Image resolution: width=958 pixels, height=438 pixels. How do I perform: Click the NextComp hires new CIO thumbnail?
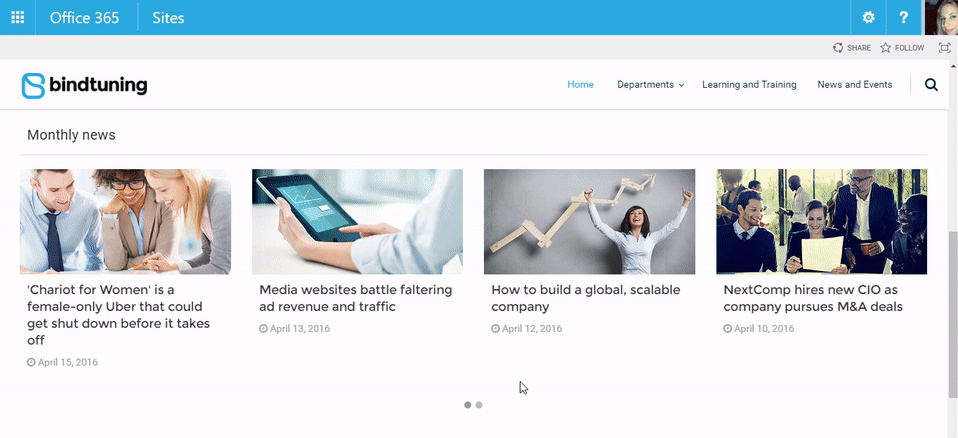[821, 221]
